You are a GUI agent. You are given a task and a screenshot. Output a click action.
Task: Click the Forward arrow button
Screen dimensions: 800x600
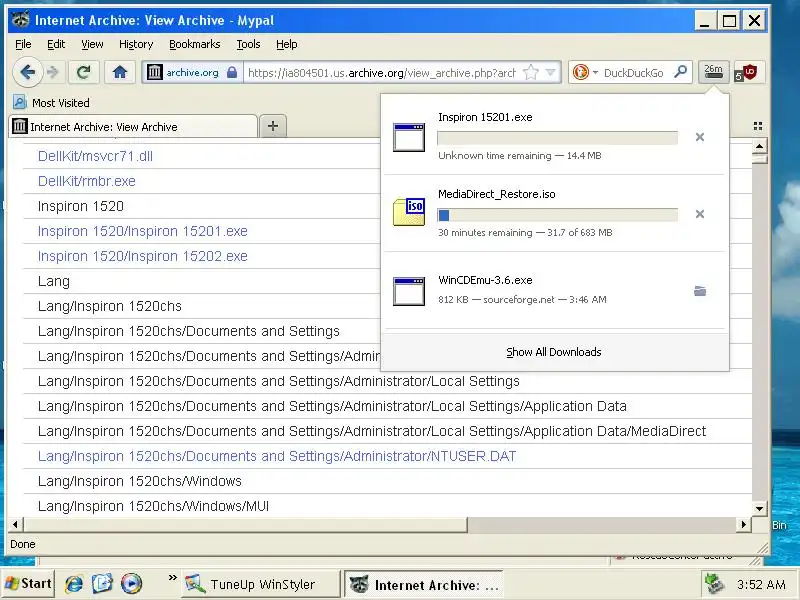tap(53, 72)
